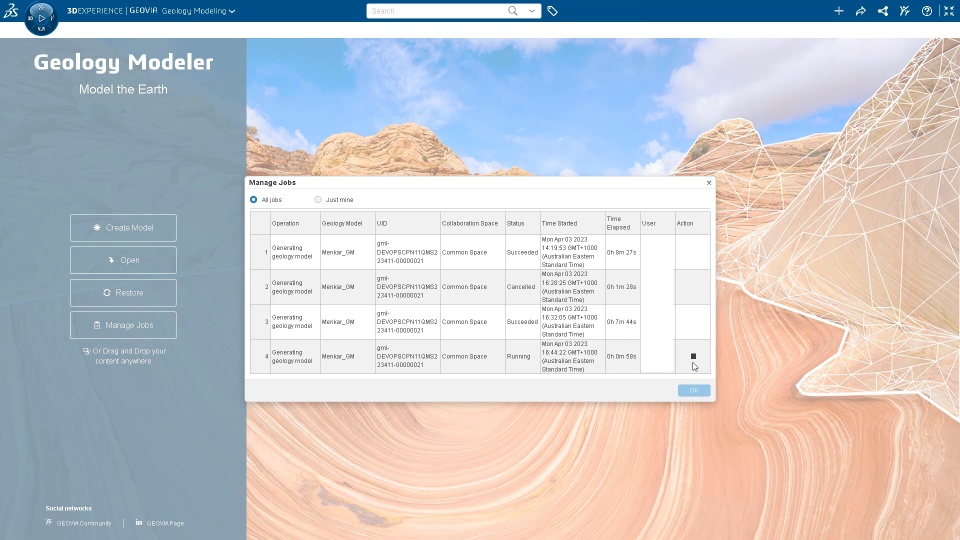
Task: Click the collapse fullscreen icon
Action: pos(949,11)
